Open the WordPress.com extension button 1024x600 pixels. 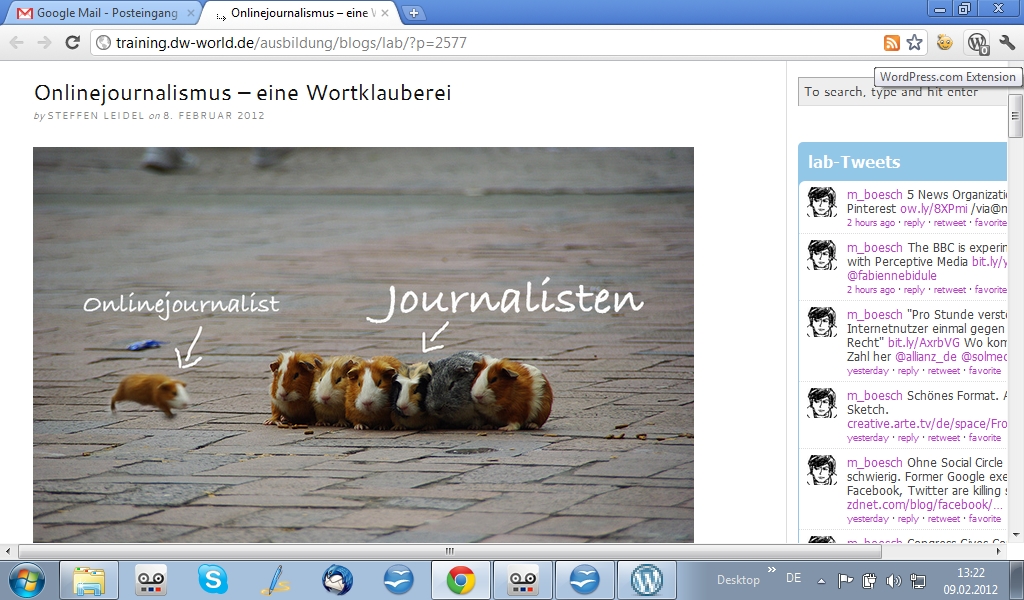tap(976, 42)
